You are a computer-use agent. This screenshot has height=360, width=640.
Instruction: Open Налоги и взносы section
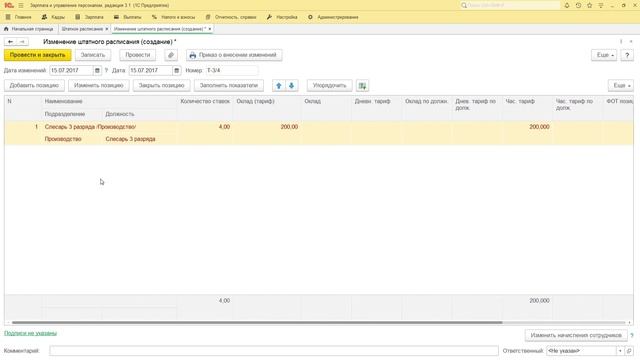173,17
